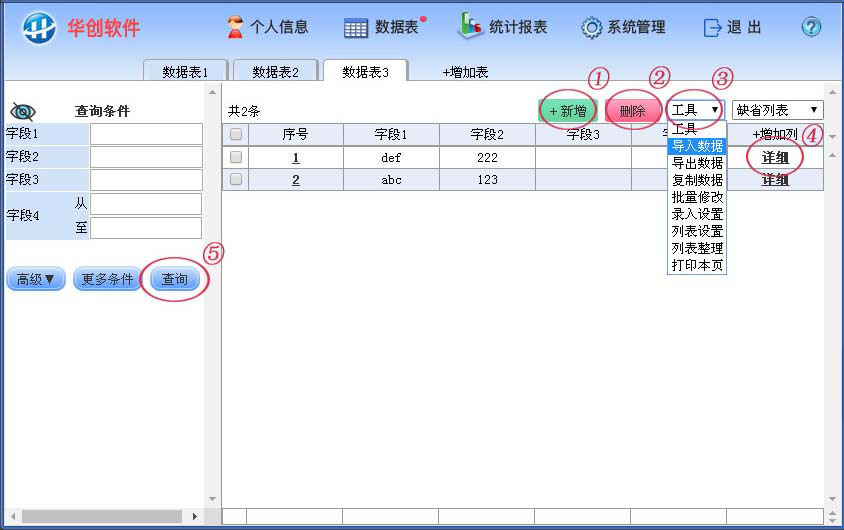Click +增加列 to add a column

[775, 135]
